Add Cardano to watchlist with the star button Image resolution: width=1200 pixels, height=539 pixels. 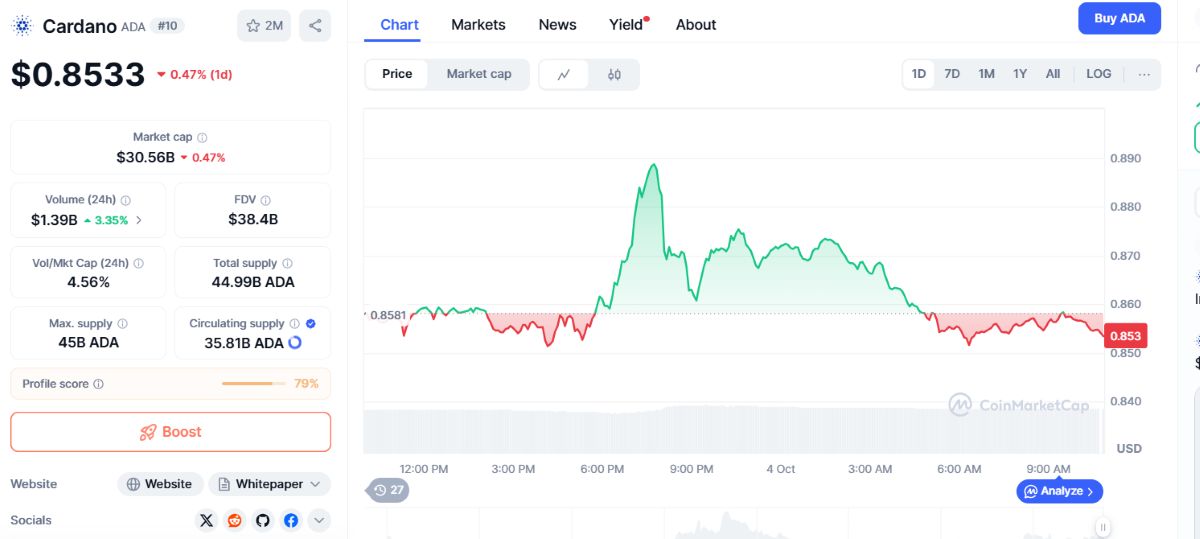(x=264, y=26)
